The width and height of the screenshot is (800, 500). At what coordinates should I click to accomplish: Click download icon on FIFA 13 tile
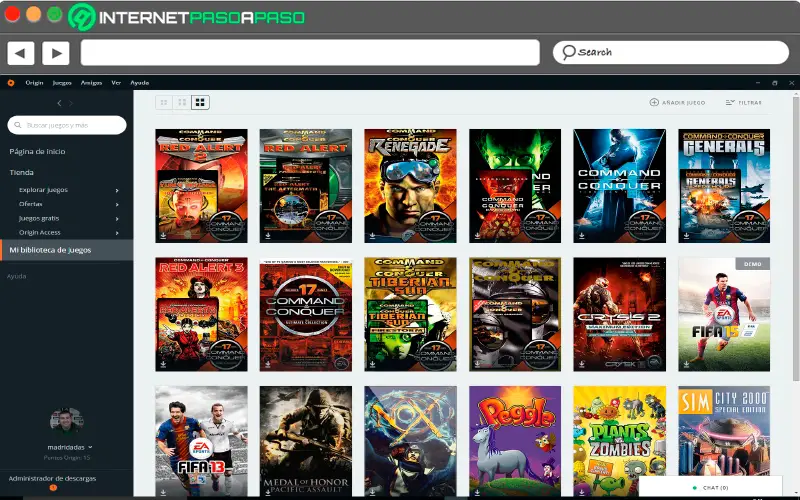click(x=163, y=492)
